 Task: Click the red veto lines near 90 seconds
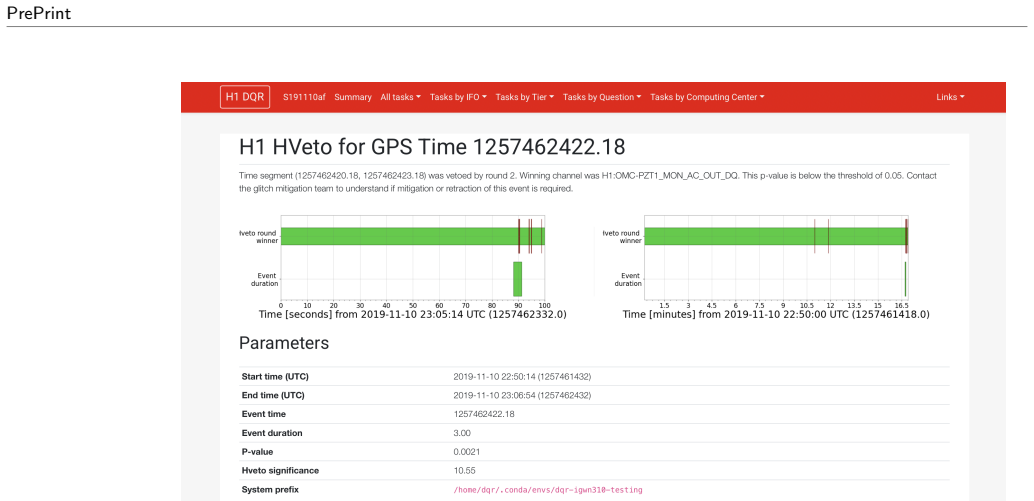[519, 236]
